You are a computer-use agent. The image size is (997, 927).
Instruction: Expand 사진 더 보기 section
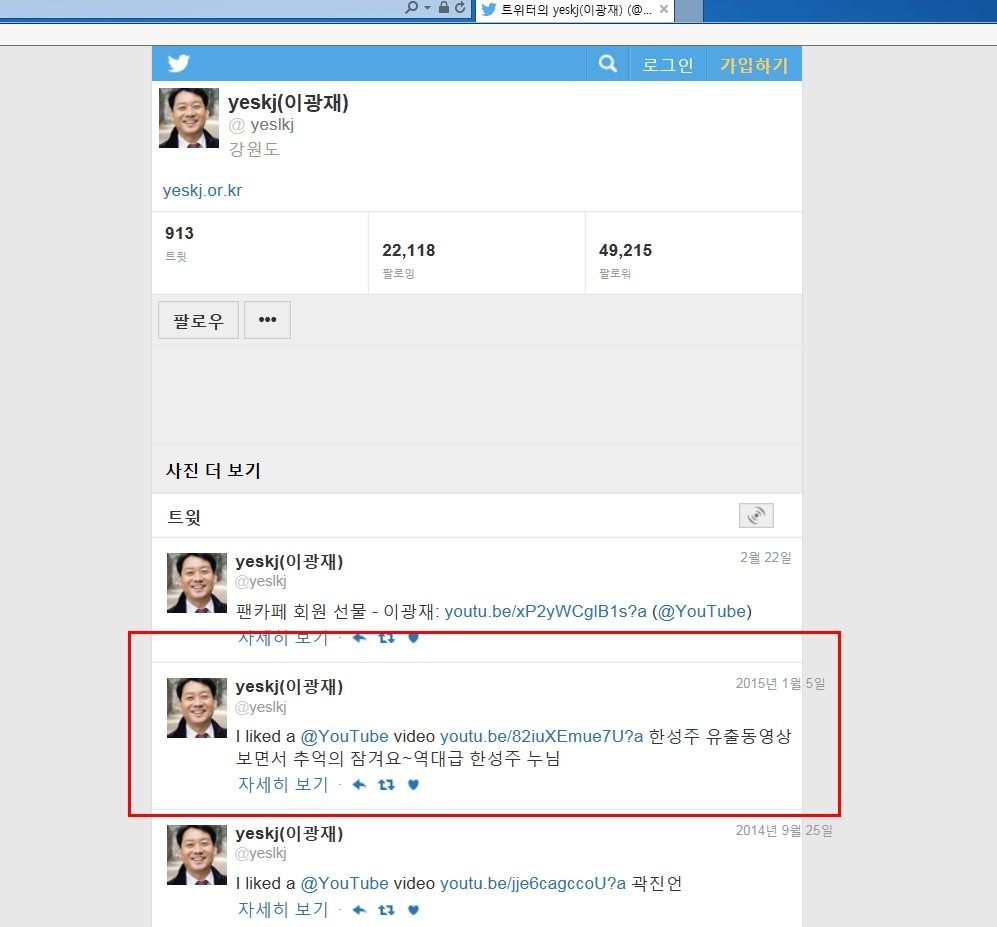coord(213,470)
